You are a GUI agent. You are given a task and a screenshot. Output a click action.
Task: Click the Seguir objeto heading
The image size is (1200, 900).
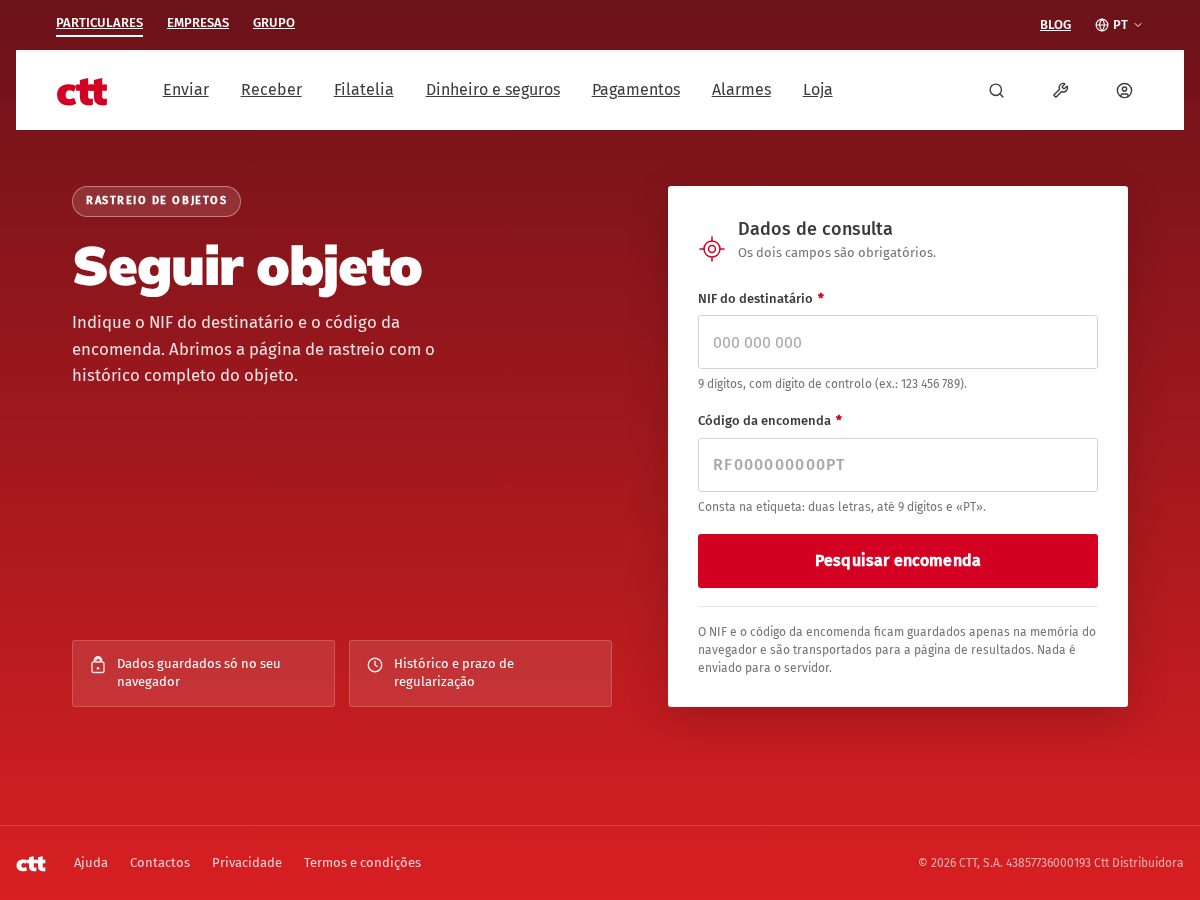[x=247, y=268]
